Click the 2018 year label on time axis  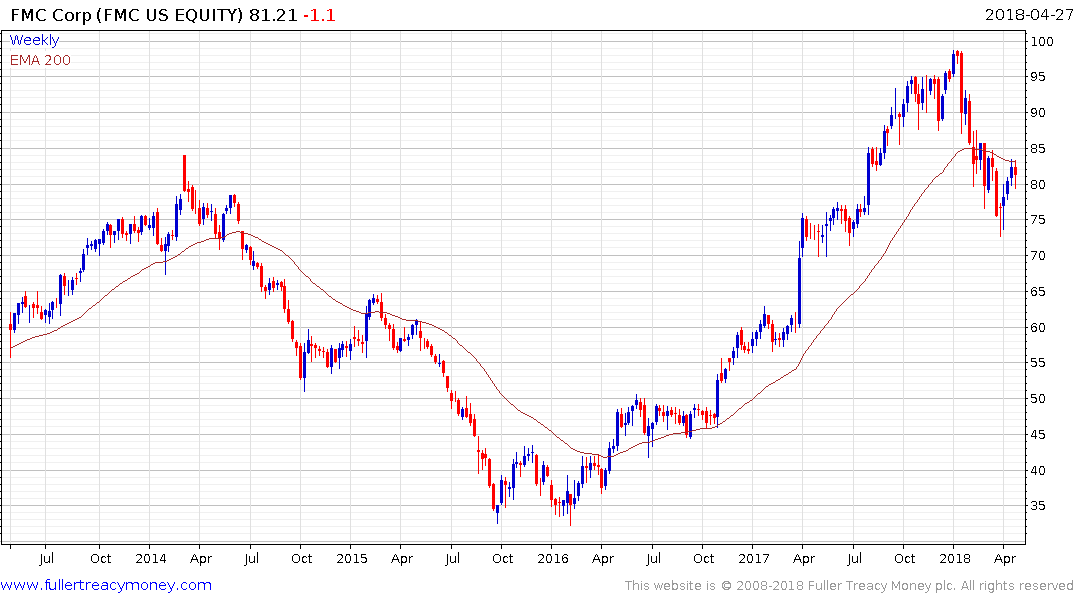[x=954, y=558]
